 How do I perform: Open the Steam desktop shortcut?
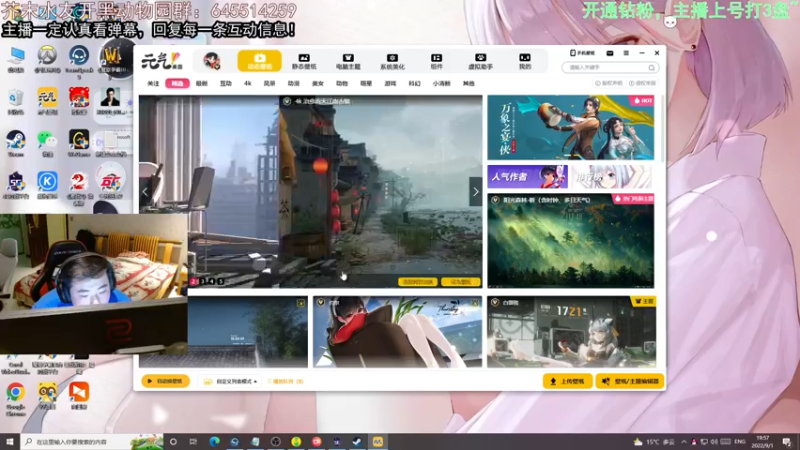click(16, 143)
